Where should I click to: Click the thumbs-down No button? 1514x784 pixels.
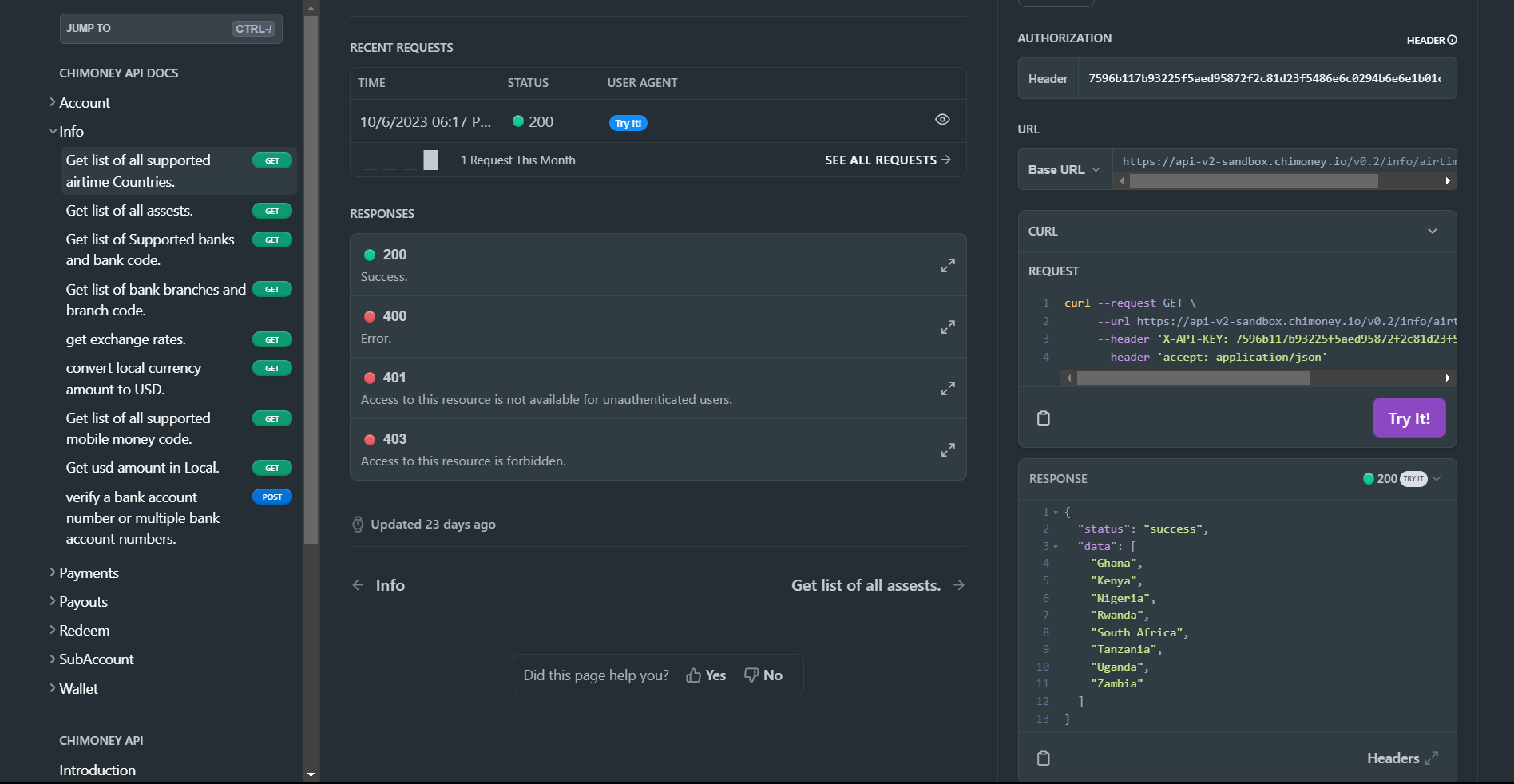coord(763,675)
